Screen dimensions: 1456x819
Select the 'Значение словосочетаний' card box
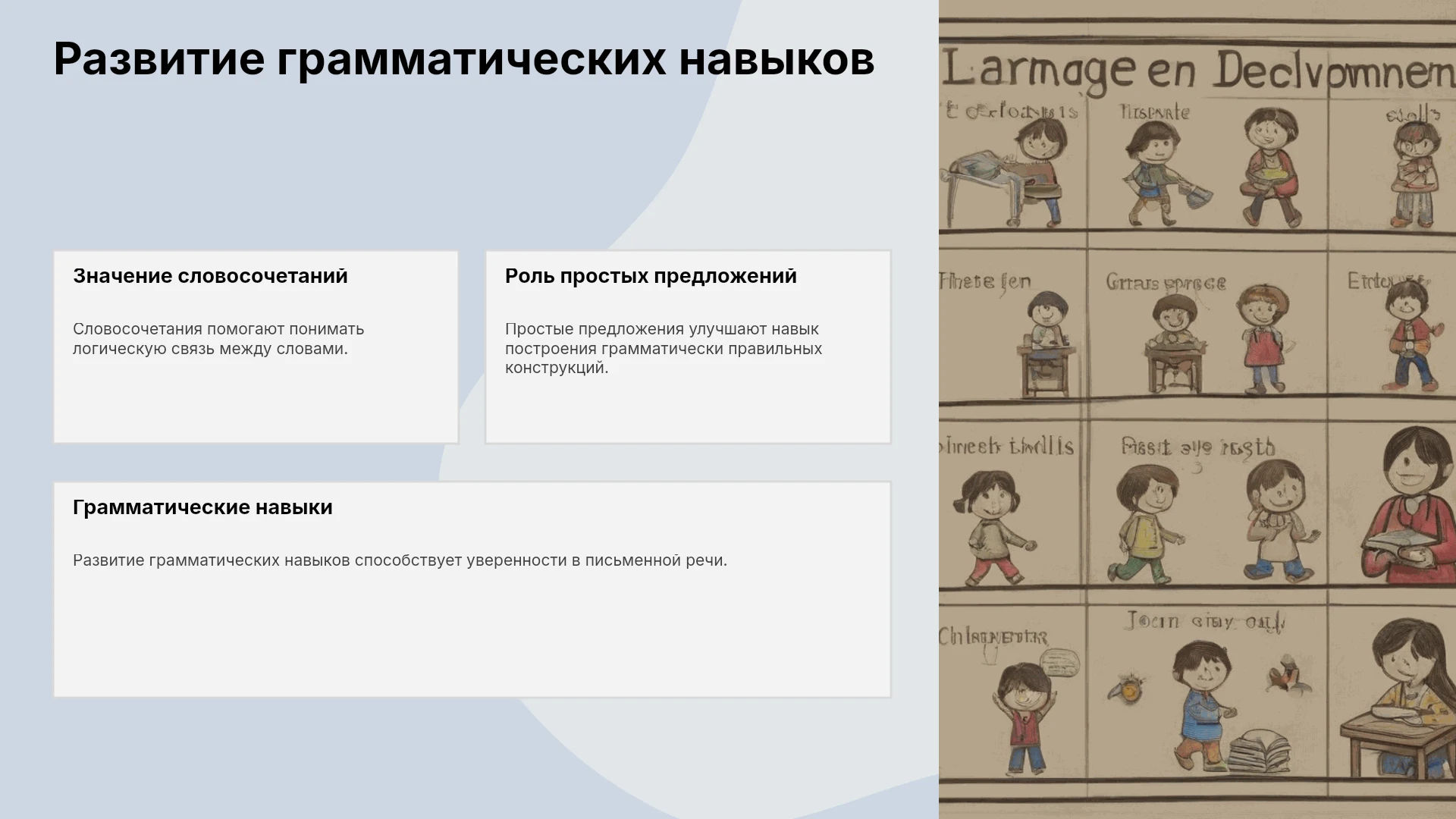(256, 347)
